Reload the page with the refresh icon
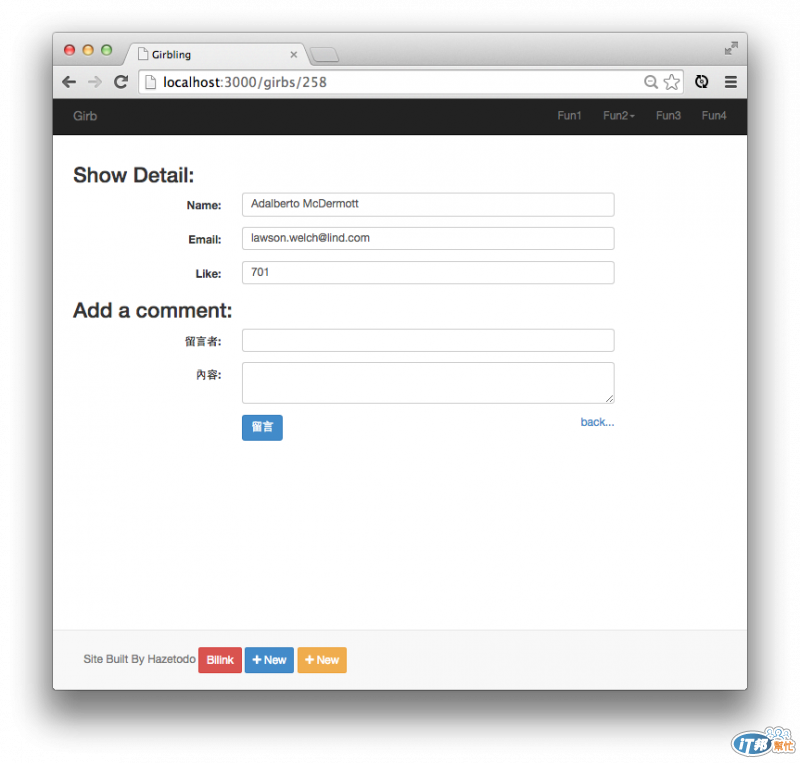800x763 pixels. 121,82
